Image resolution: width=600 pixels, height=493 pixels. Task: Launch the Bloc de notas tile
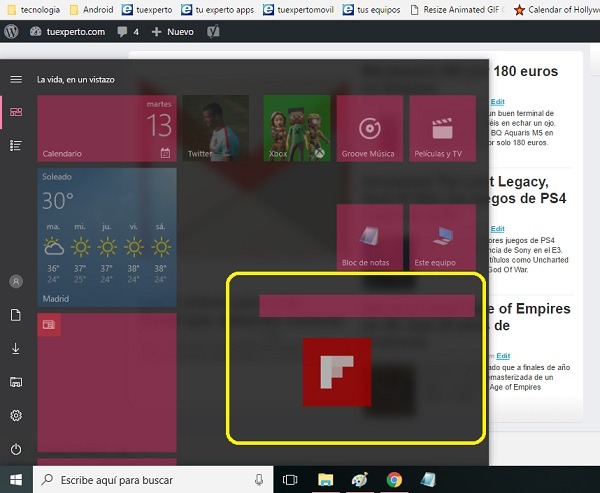[370, 237]
